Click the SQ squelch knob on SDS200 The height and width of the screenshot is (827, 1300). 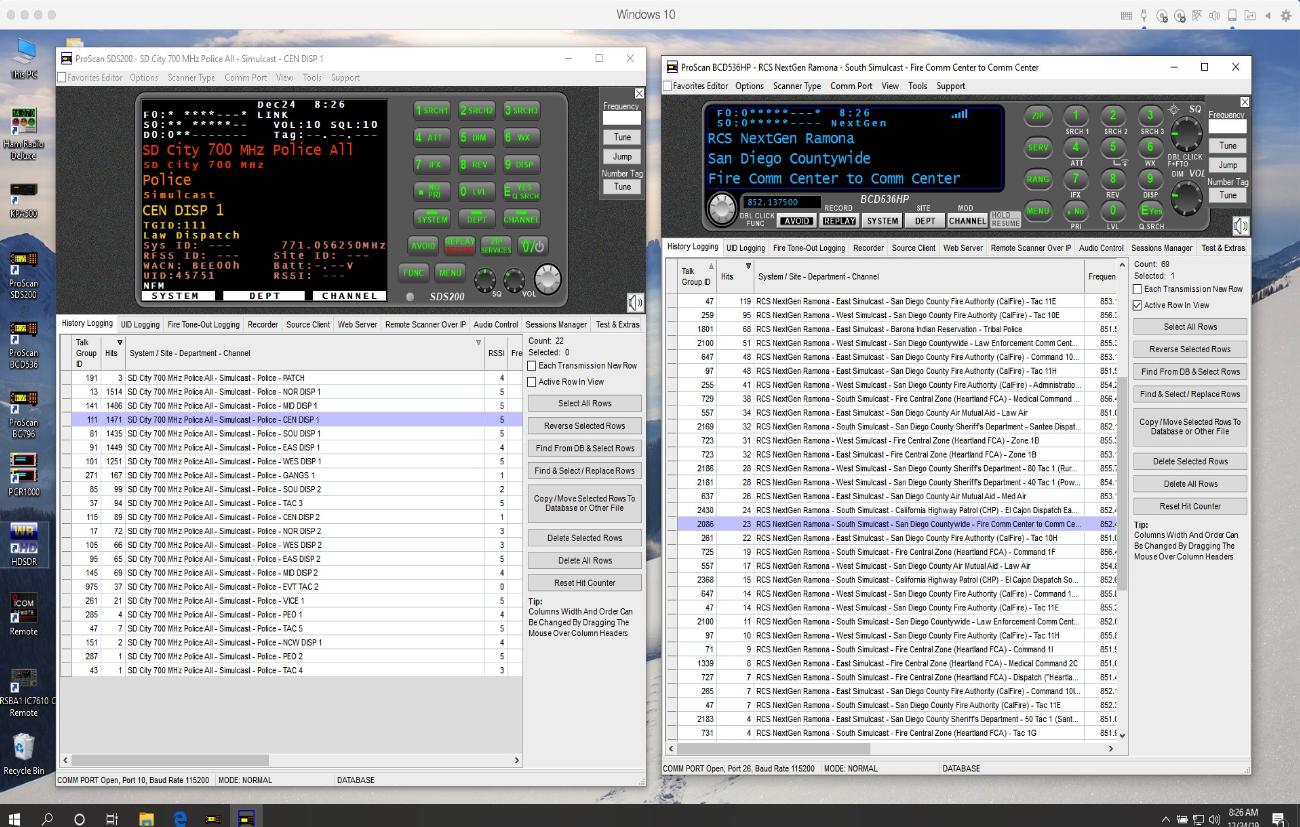(x=484, y=281)
